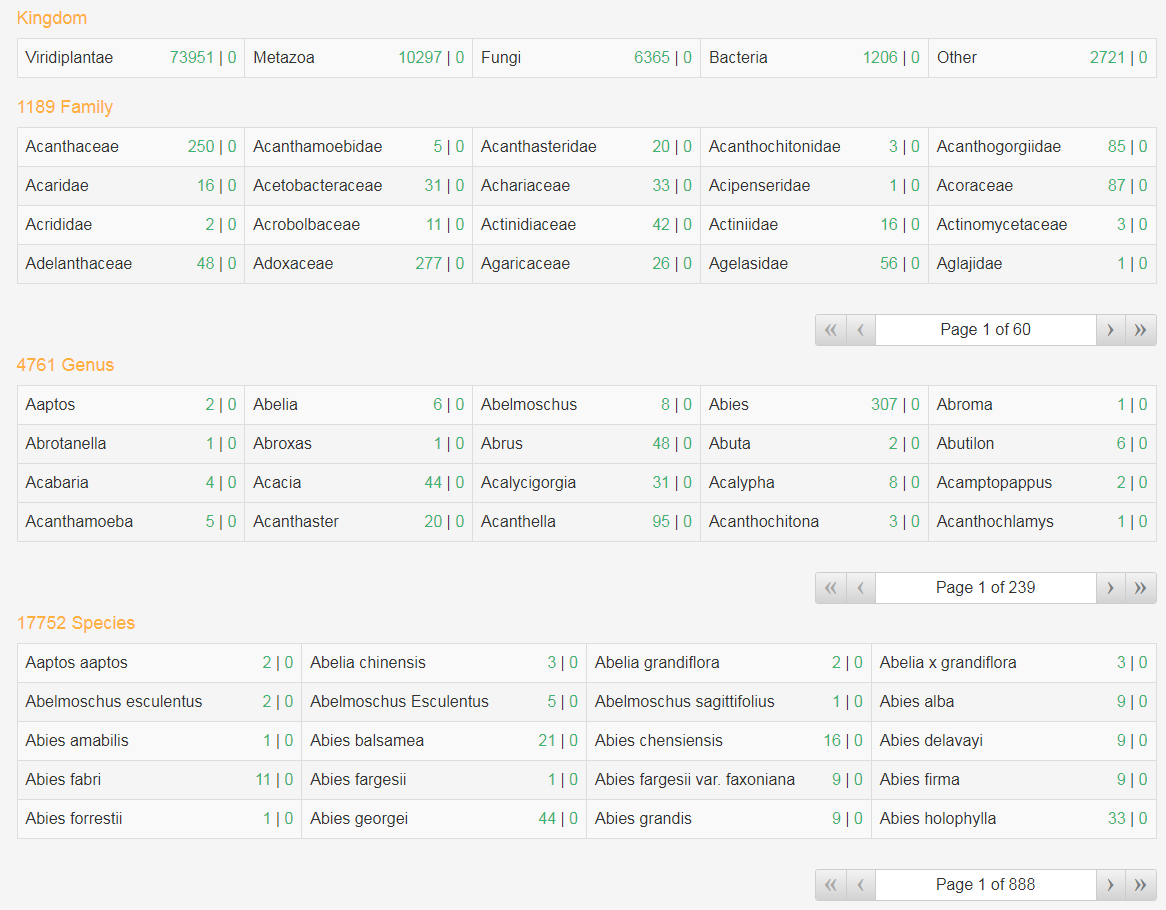1166x910 pixels.
Task: Jump to last page of Family list
Action: click(1140, 330)
